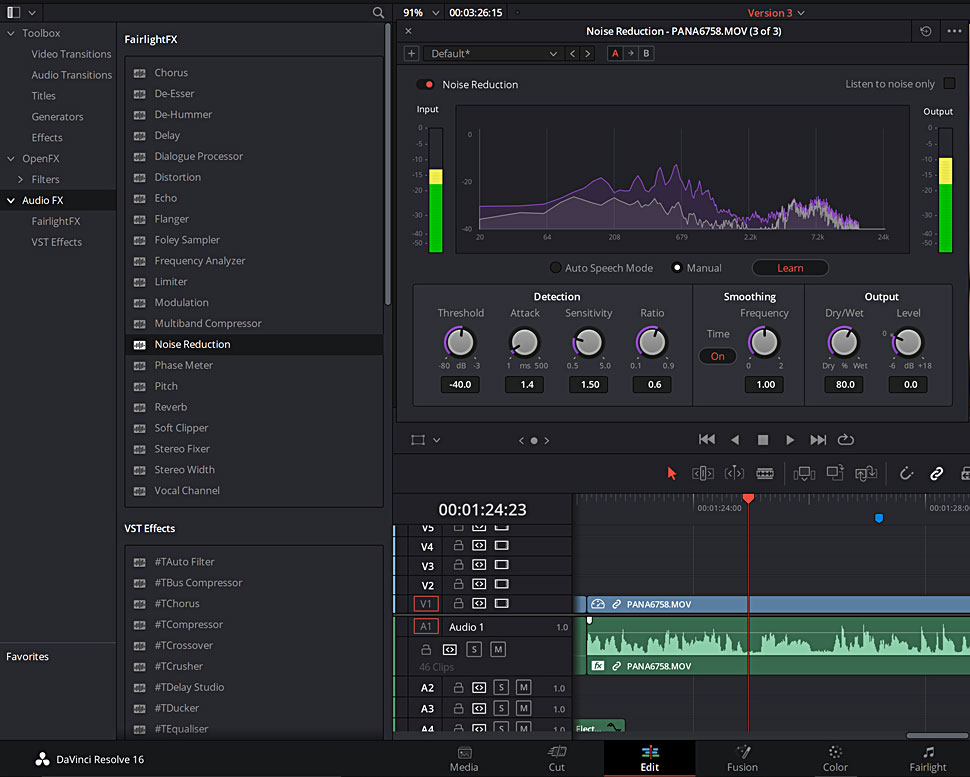Click the Insert Clip tool
The image size is (970, 777).
pyautogui.click(x=804, y=473)
